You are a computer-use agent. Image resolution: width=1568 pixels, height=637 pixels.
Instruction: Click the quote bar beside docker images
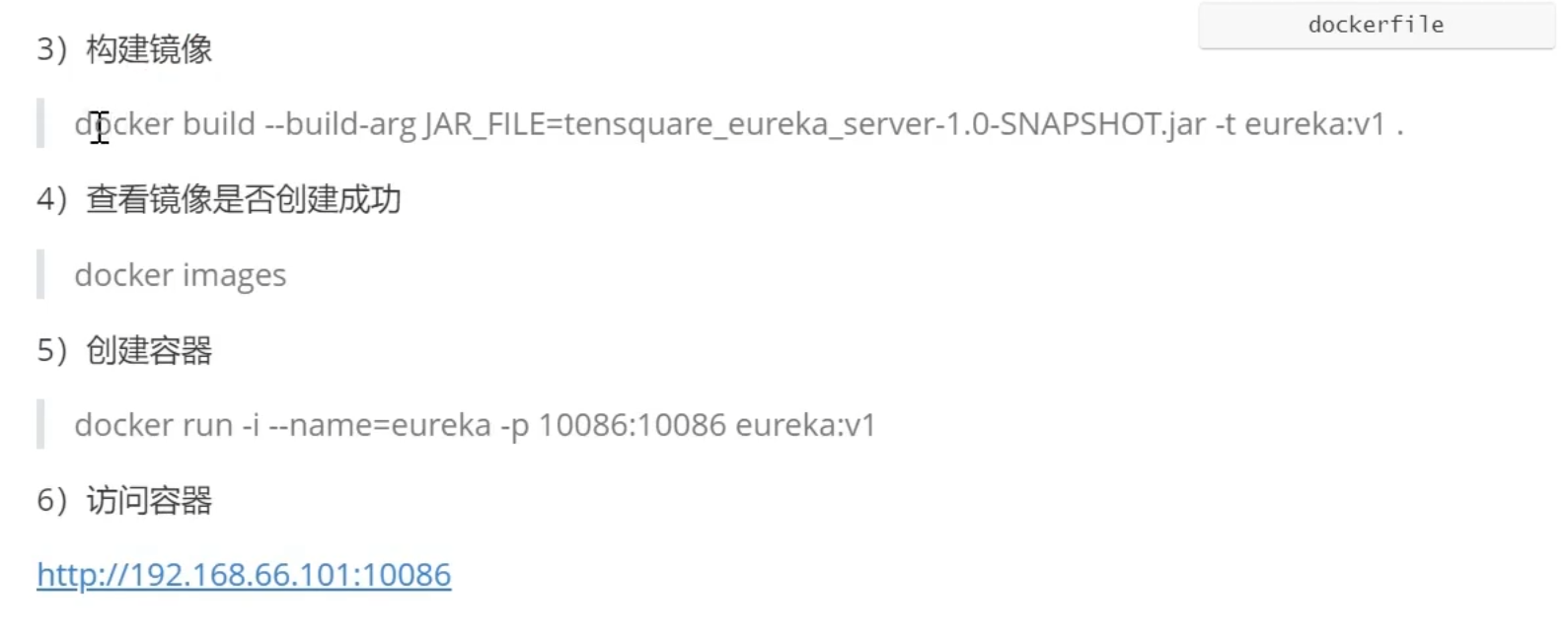pyautogui.click(x=40, y=274)
